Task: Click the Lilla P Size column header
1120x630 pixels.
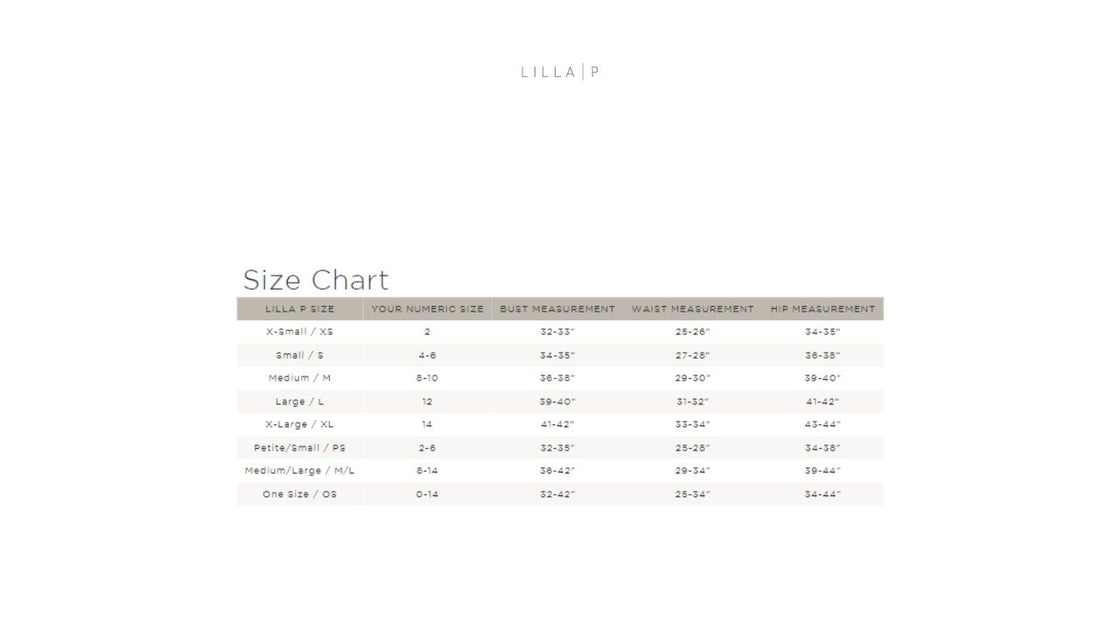Action: tap(300, 309)
